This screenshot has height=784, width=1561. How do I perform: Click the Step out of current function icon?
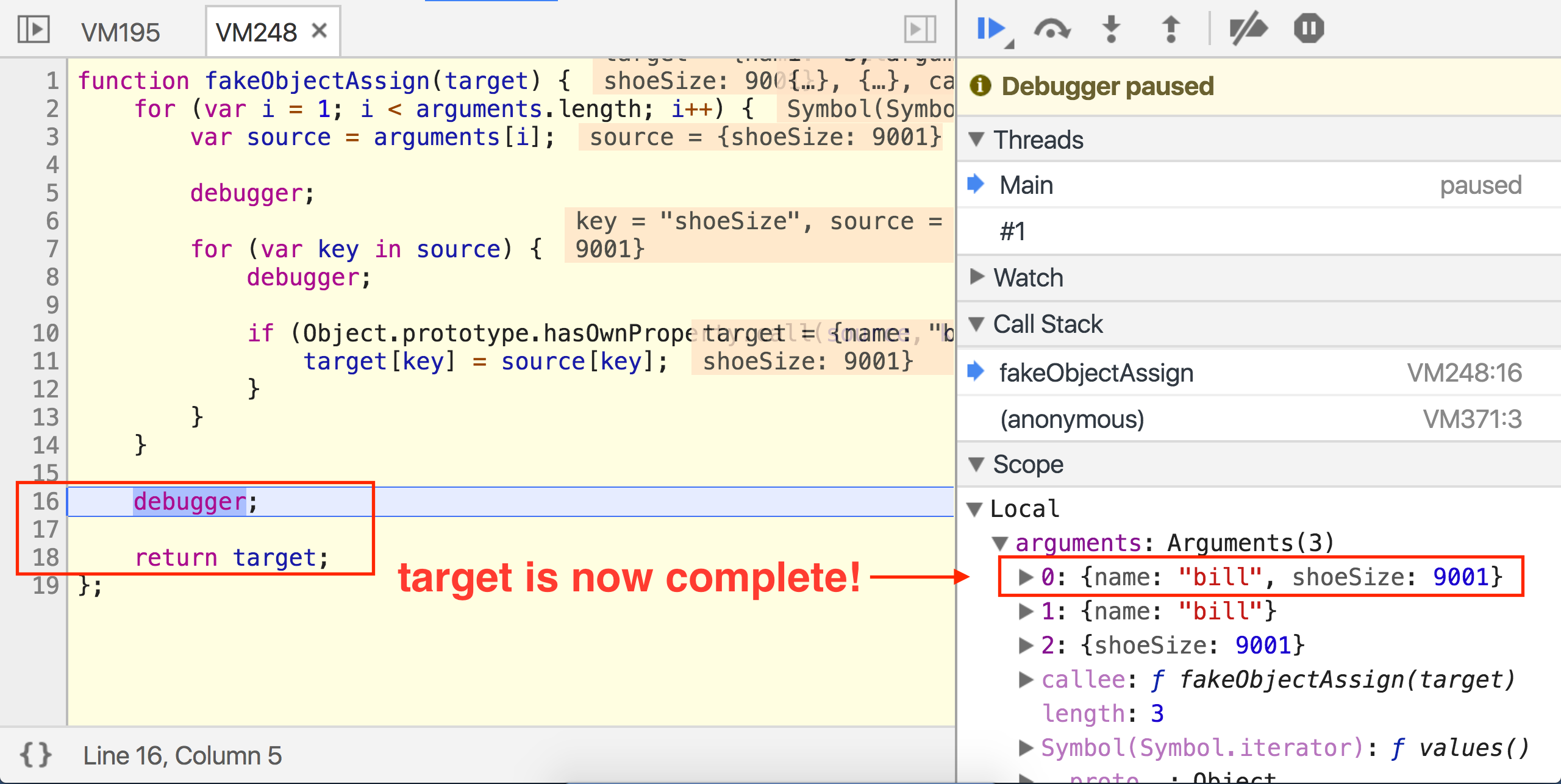1170,27
